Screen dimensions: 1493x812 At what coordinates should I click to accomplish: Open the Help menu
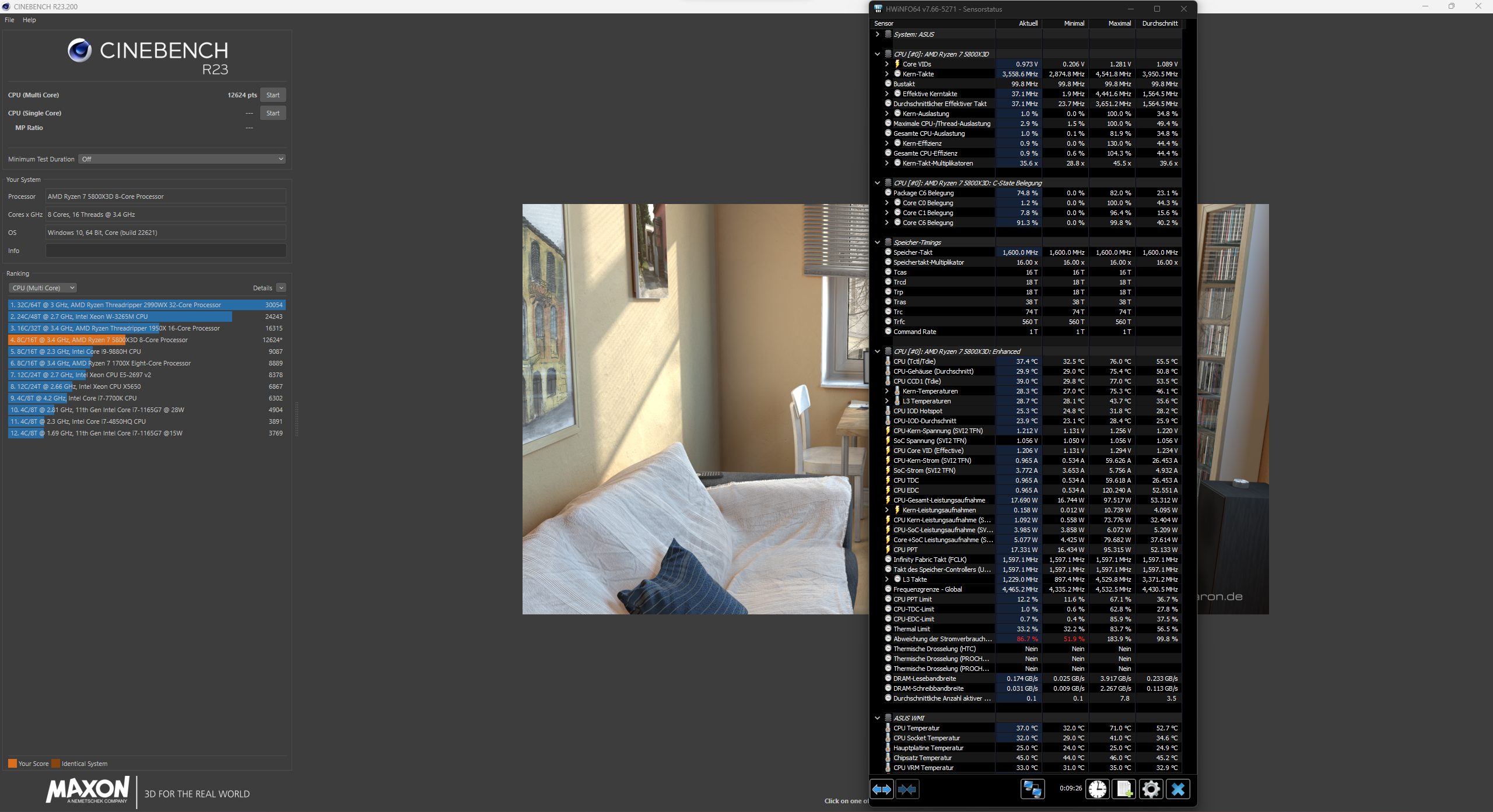[x=29, y=20]
